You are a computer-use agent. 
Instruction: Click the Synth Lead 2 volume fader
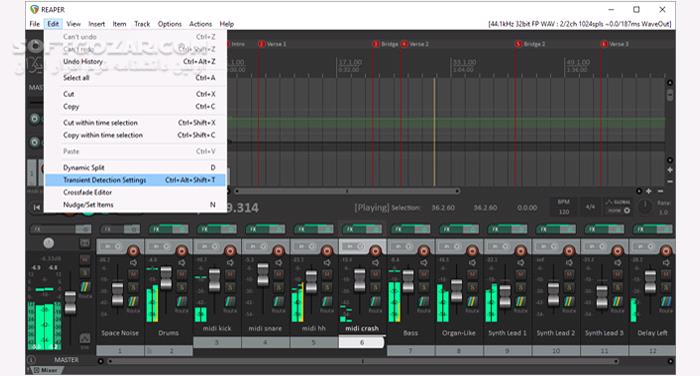[553, 293]
